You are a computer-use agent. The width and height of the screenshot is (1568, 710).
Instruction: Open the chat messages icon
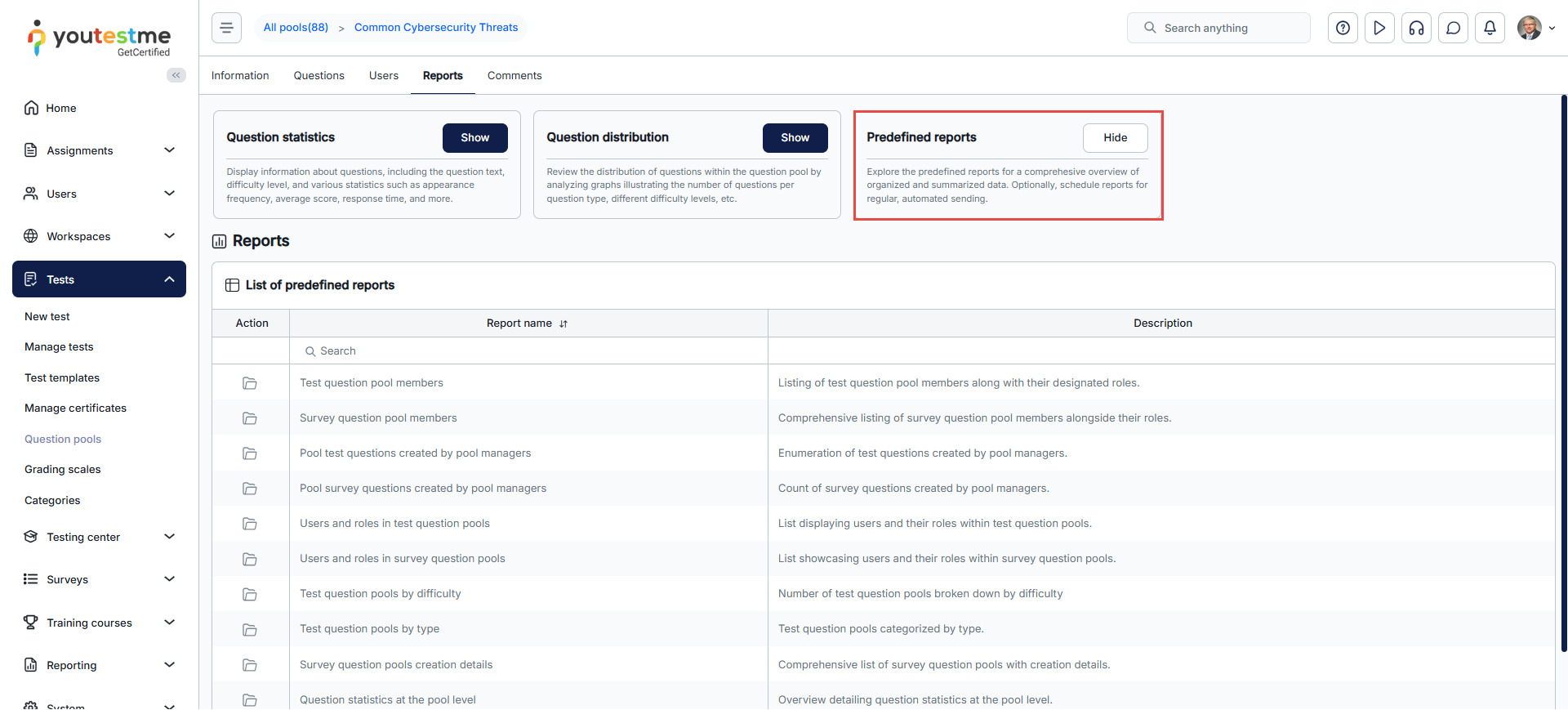pos(1453,28)
